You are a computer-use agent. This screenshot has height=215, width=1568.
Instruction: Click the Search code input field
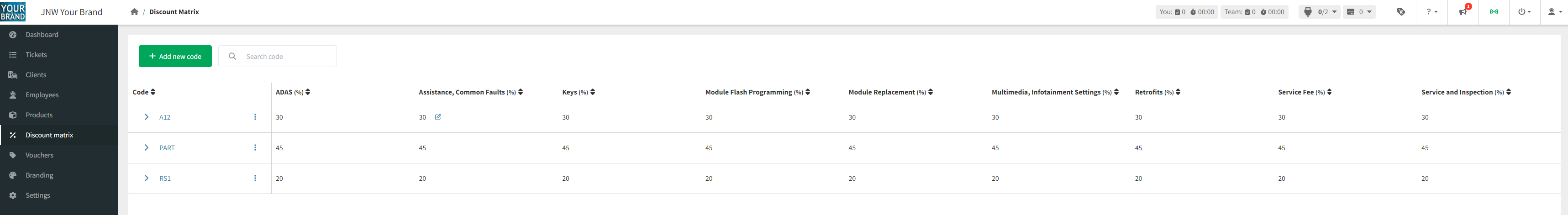[286, 56]
